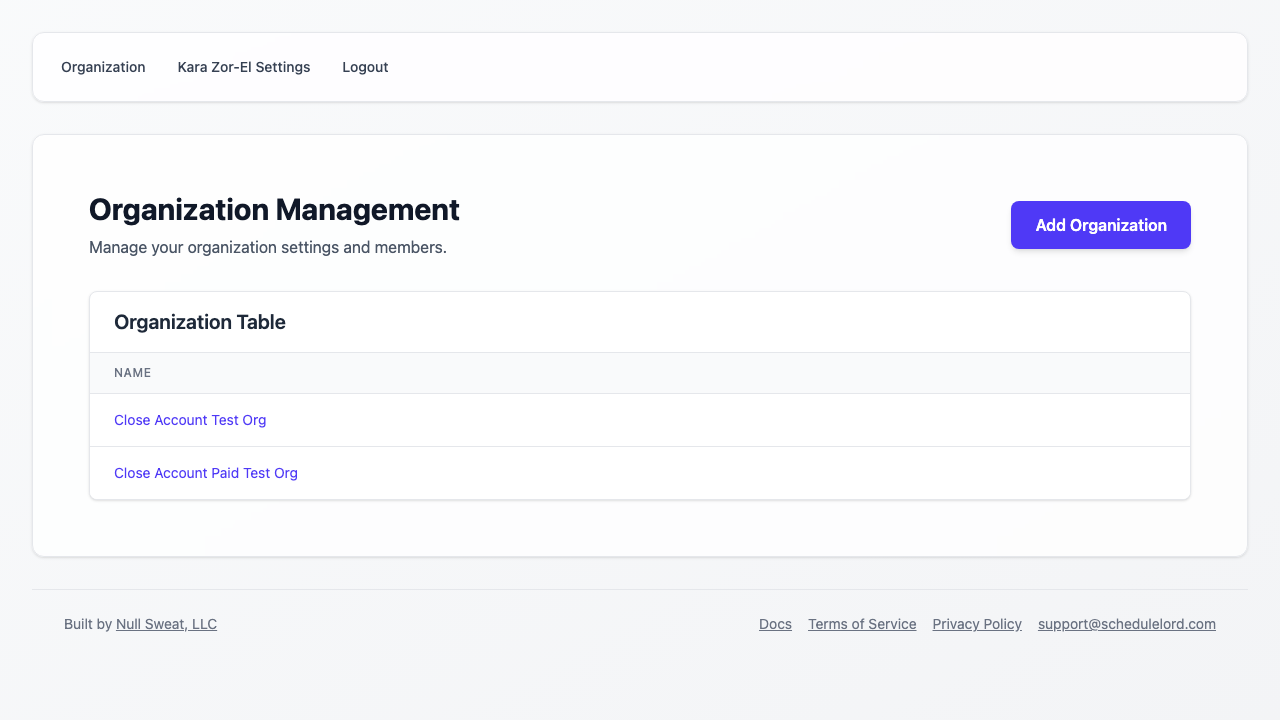Click the NAME column header
Screen dimensions: 1280x720
coord(133,373)
